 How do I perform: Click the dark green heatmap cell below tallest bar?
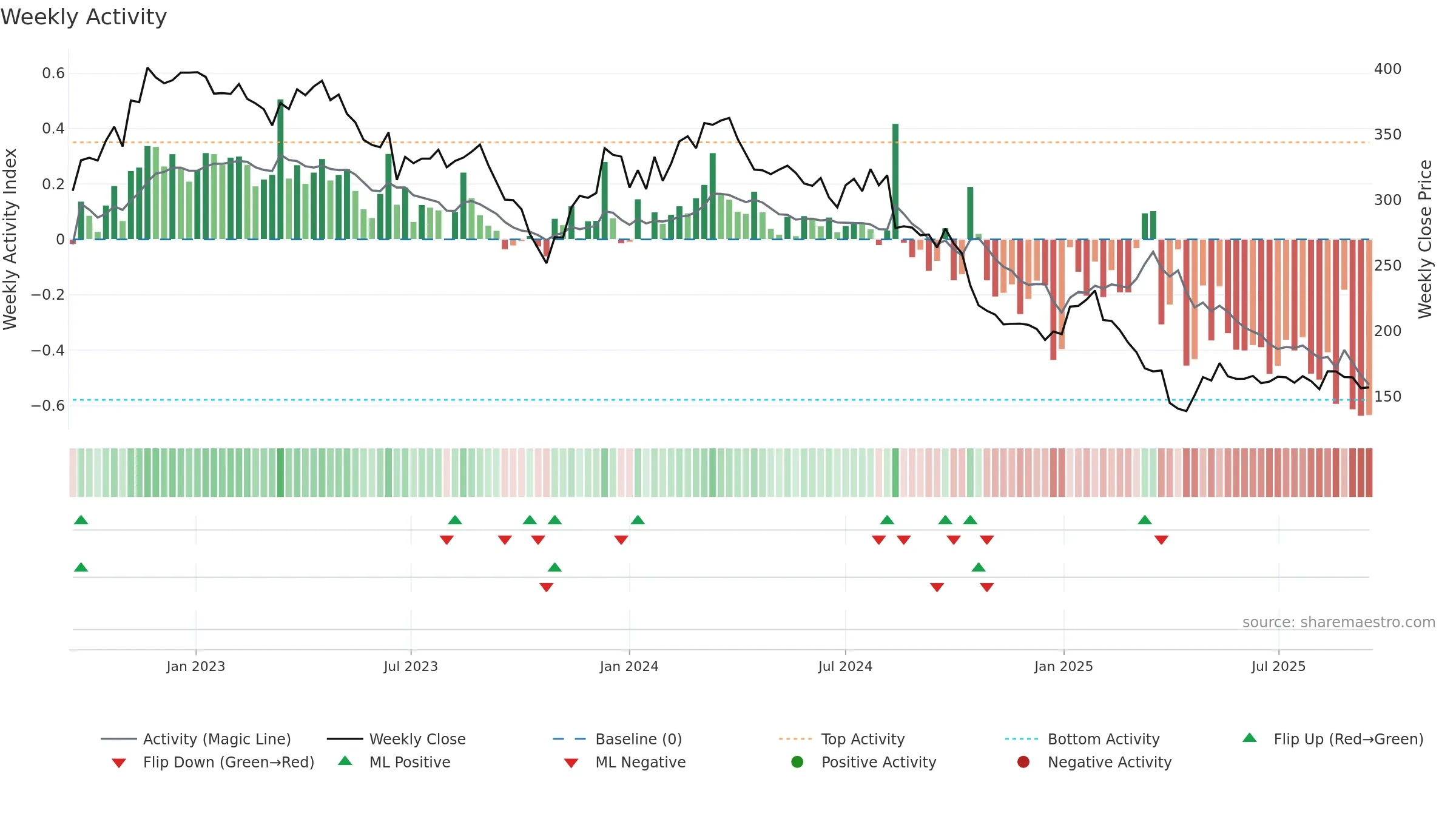pos(280,473)
